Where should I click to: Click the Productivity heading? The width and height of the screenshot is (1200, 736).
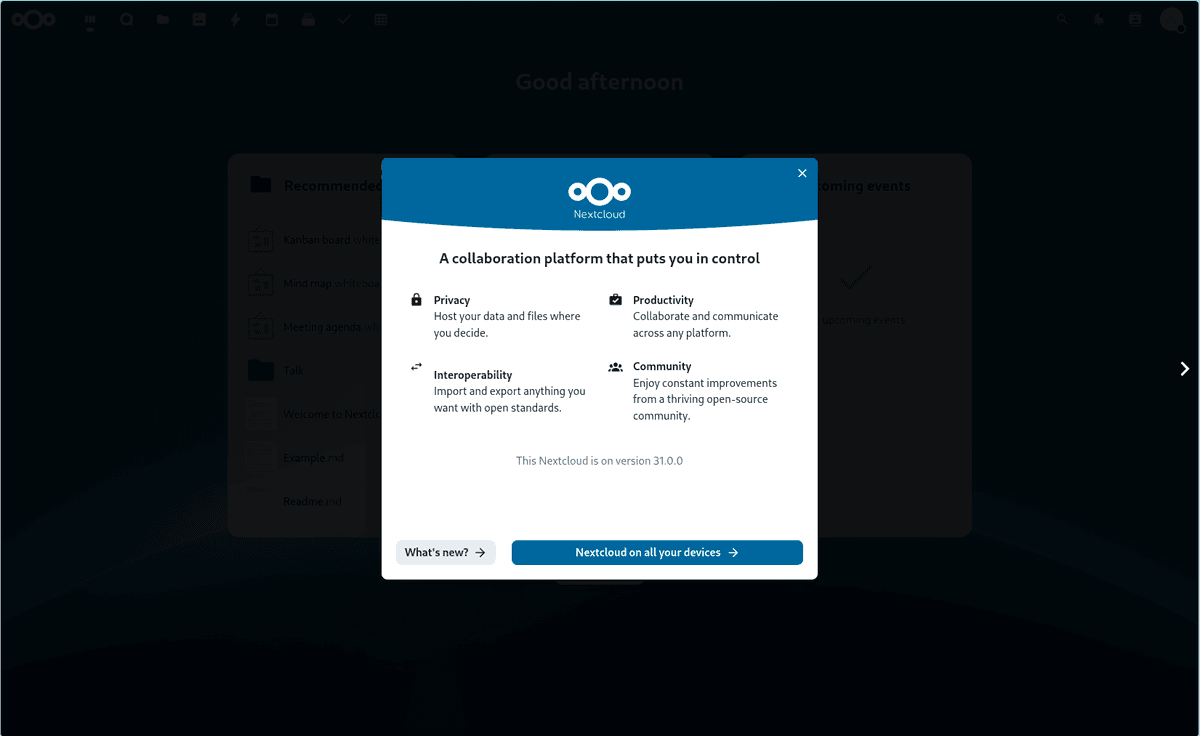pyautogui.click(x=663, y=300)
